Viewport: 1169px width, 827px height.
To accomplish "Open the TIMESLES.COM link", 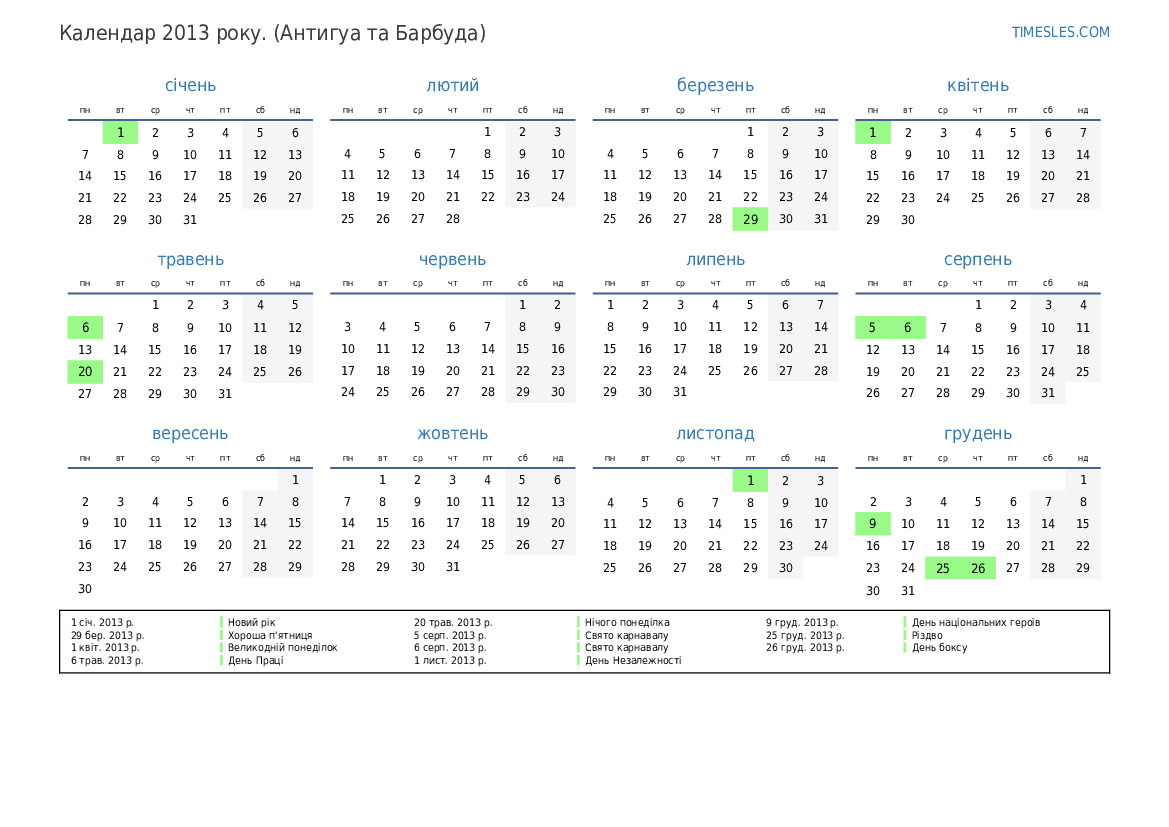I will coord(1060,32).
